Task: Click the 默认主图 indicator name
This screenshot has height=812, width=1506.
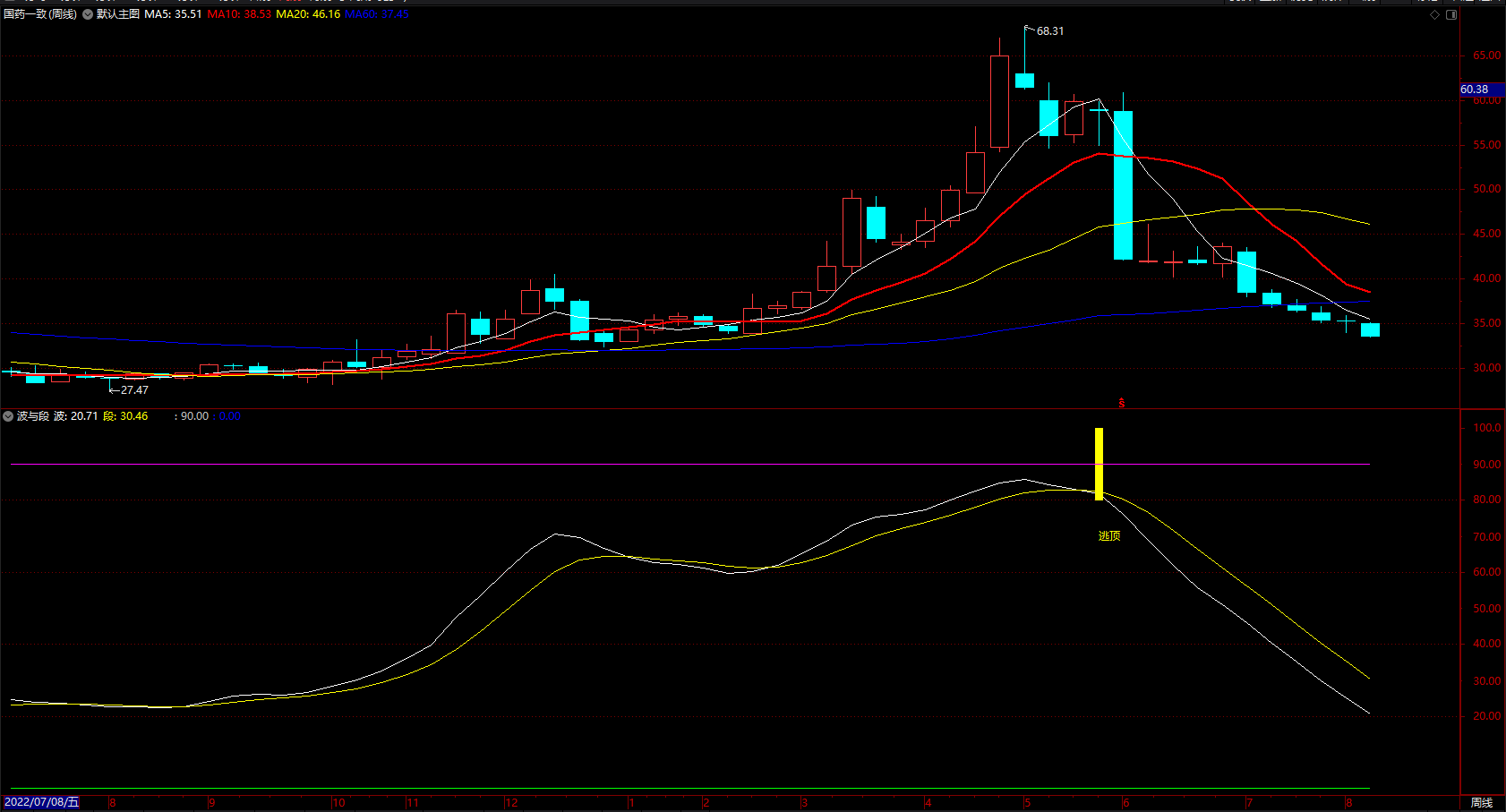Action: (x=118, y=14)
